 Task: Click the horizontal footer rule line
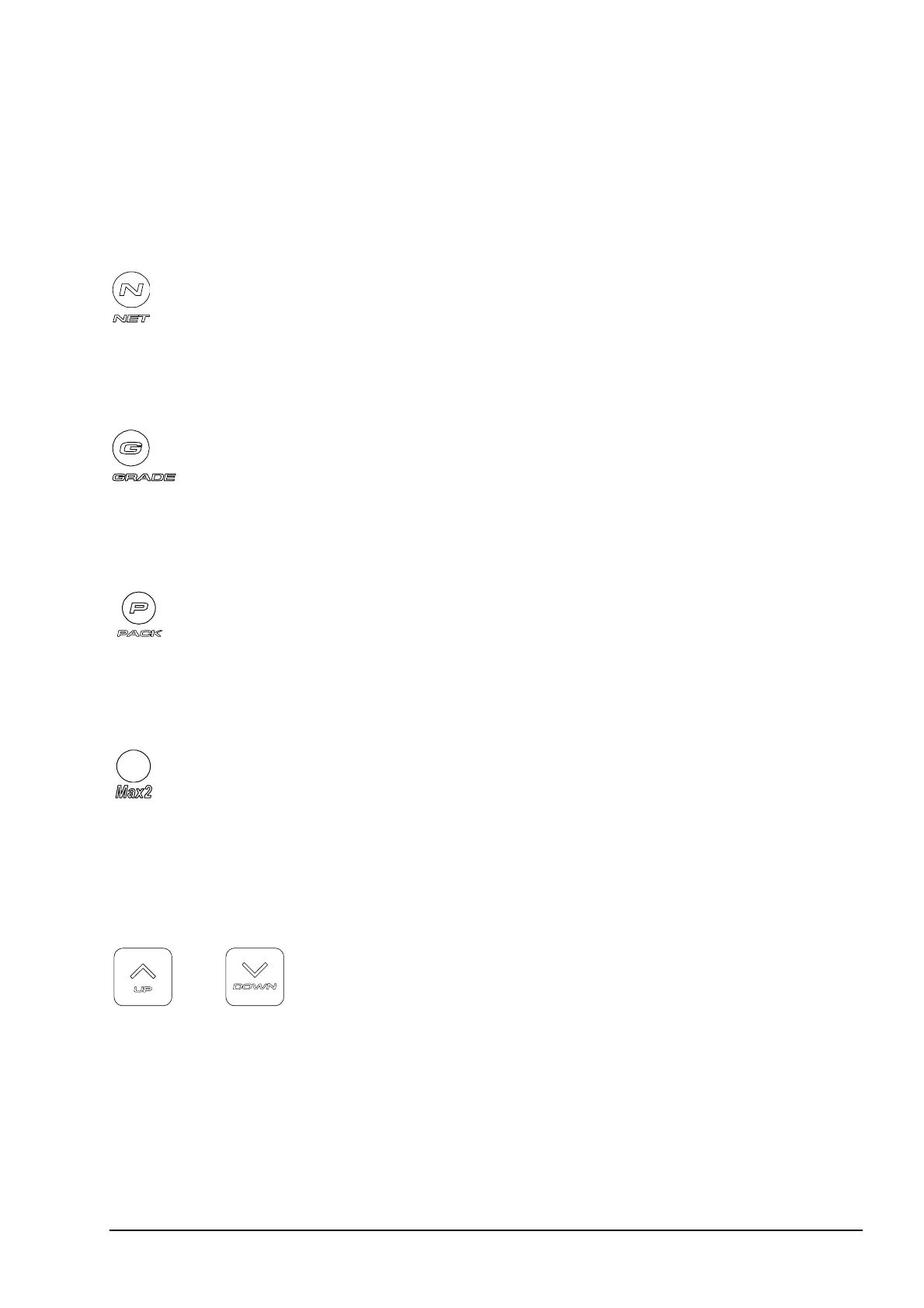(485, 1230)
